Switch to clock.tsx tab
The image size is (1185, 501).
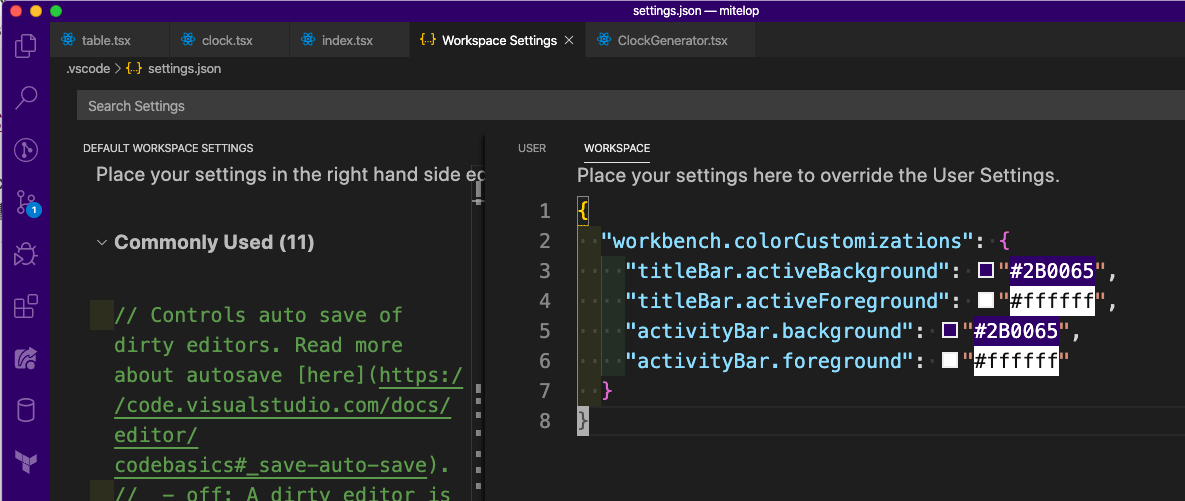[230, 40]
